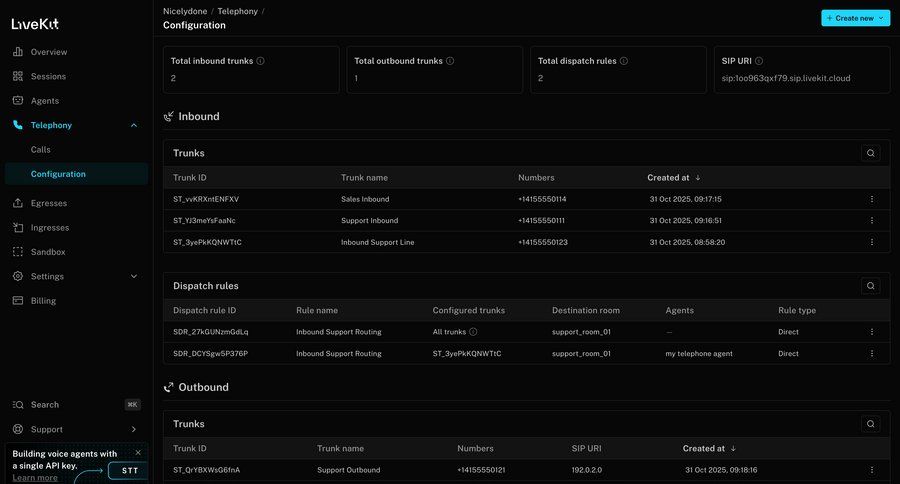Image resolution: width=900 pixels, height=484 pixels.
Task: Click the SIP URI value sip:1oo963qxf79.sip.livekit.cloud
Action: pyautogui.click(x=786, y=78)
